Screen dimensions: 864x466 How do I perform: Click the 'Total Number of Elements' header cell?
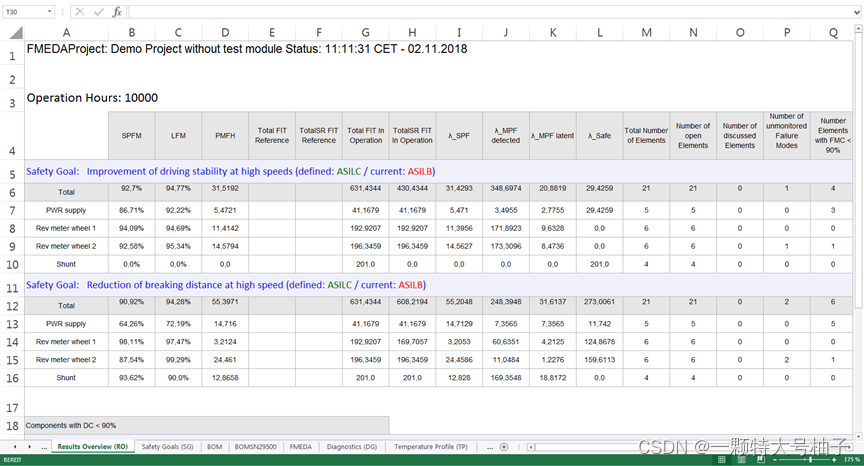(646, 136)
